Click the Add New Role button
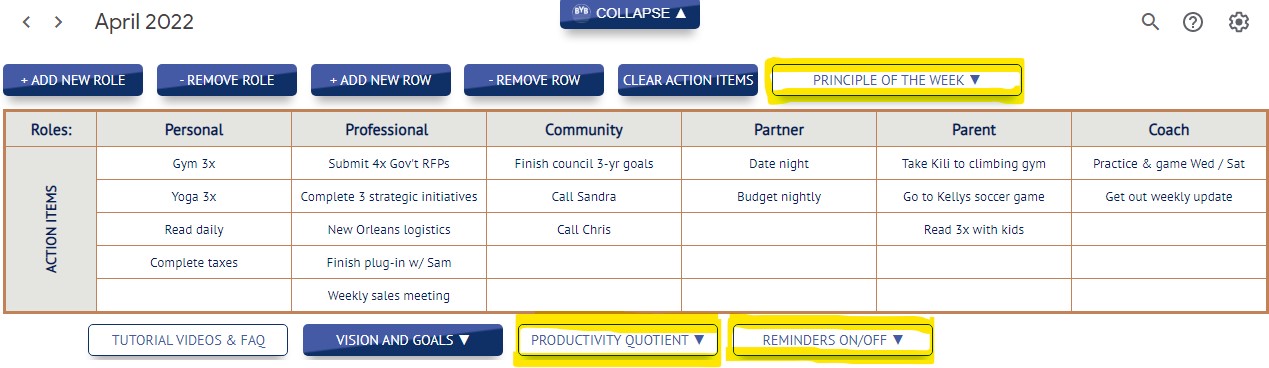 73,80
